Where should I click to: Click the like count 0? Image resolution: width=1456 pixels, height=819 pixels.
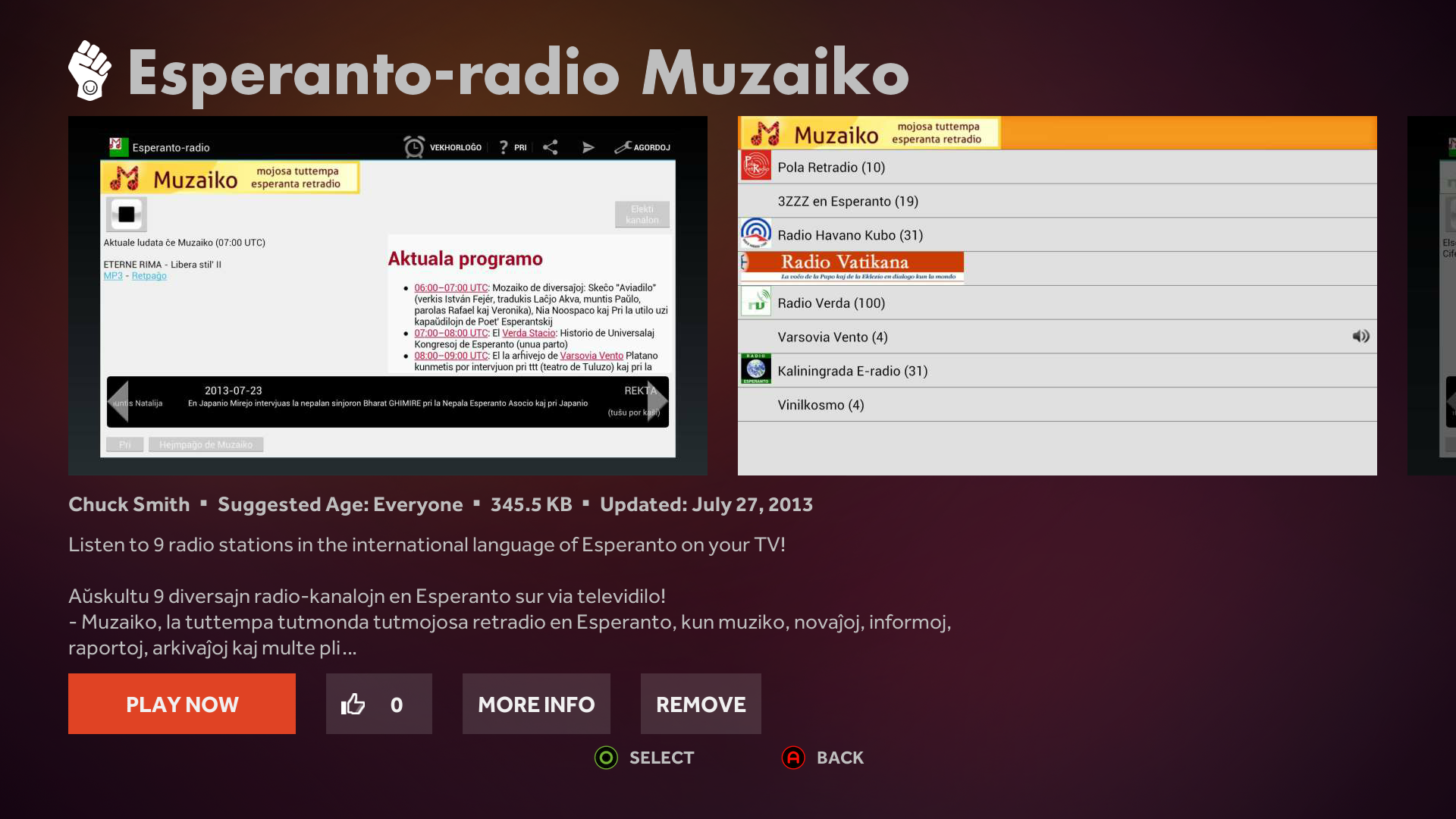(397, 704)
